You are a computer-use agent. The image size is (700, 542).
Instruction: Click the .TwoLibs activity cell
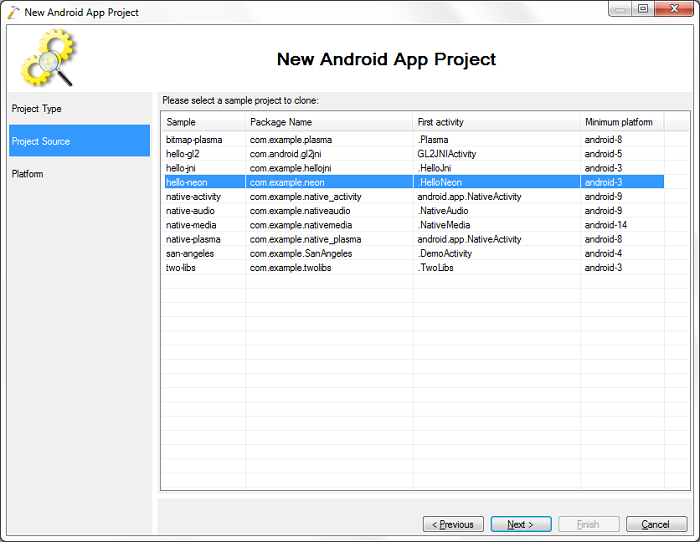pyautogui.click(x=436, y=268)
